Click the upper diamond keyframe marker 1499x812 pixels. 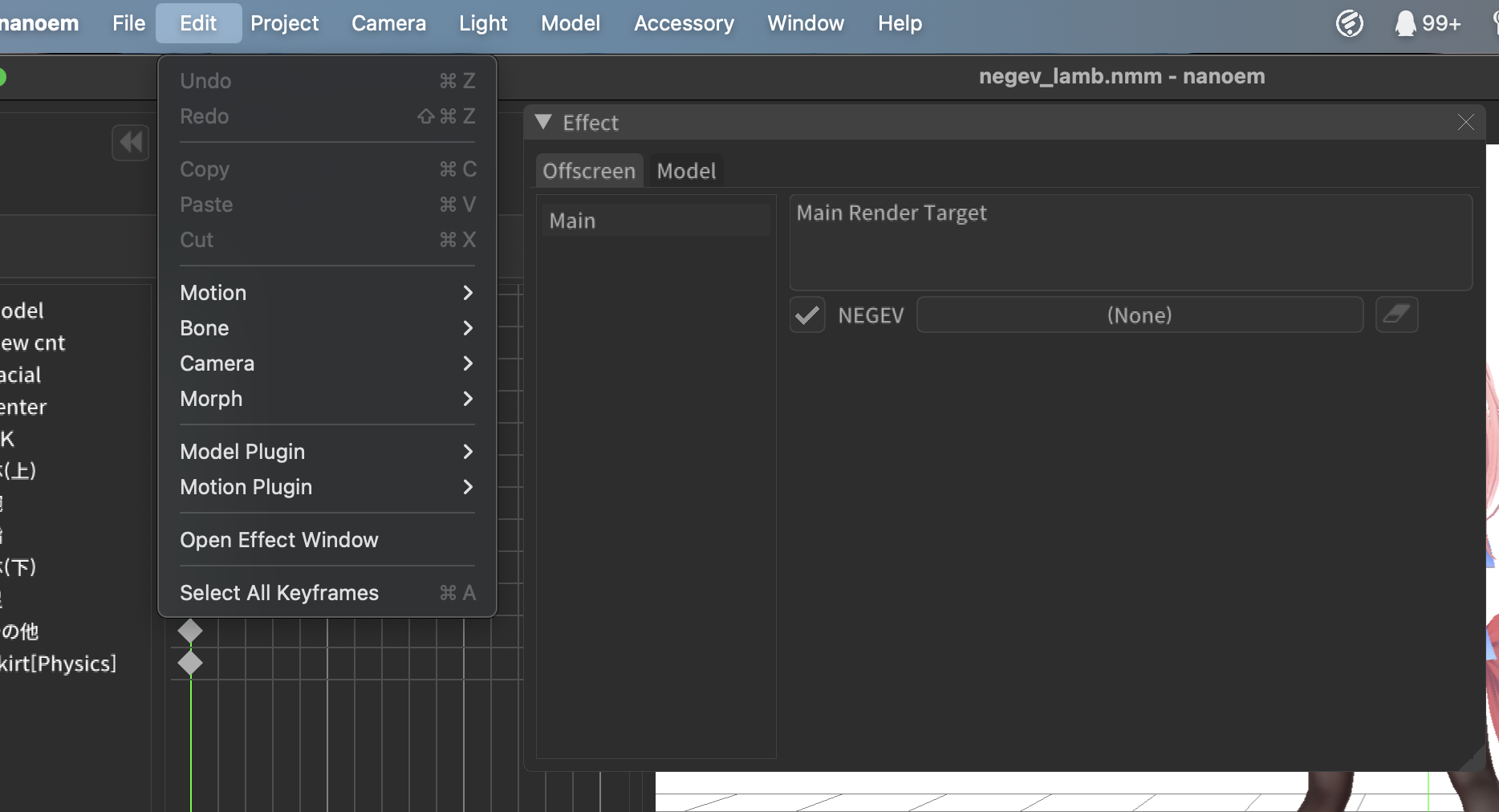[x=190, y=631]
